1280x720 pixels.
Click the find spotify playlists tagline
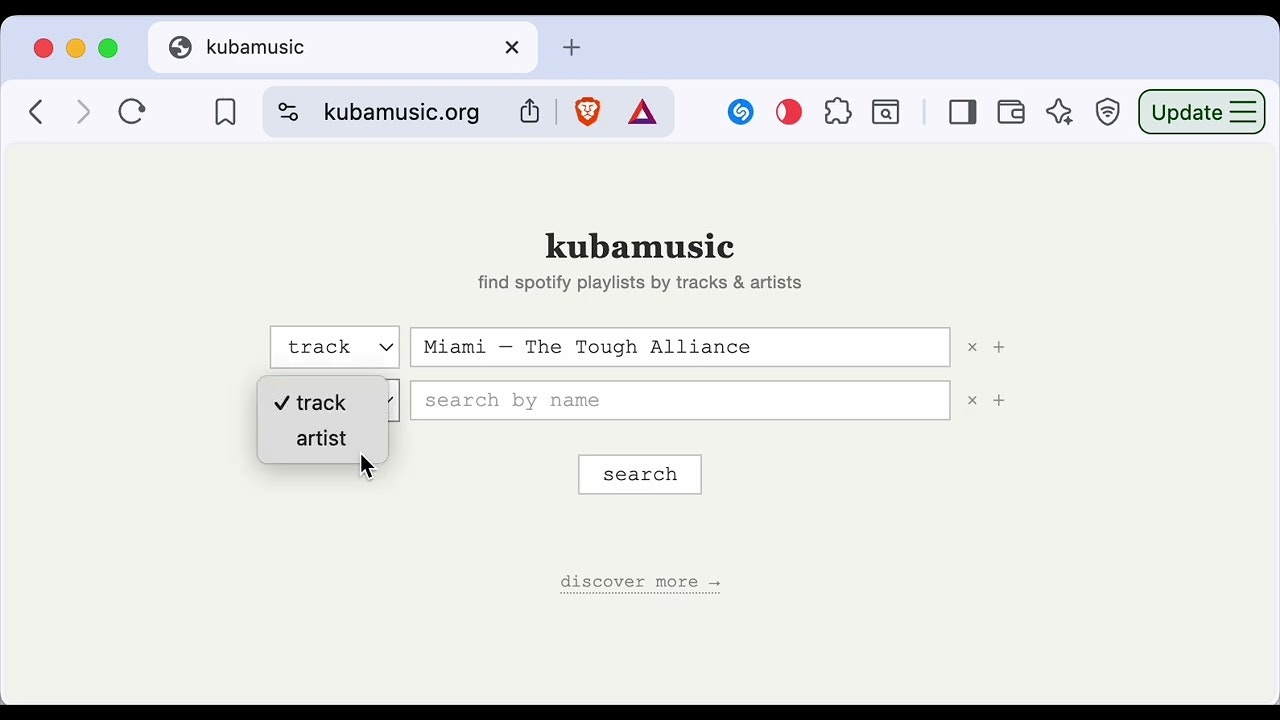point(640,282)
